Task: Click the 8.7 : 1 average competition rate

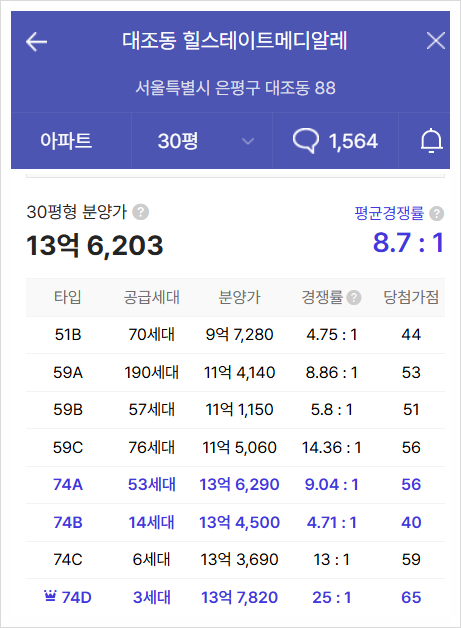Action: (x=408, y=243)
